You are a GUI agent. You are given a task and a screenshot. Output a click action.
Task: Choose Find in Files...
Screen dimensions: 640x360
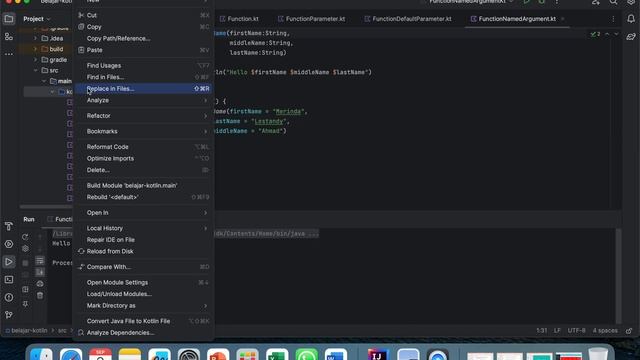[x=144, y=77]
